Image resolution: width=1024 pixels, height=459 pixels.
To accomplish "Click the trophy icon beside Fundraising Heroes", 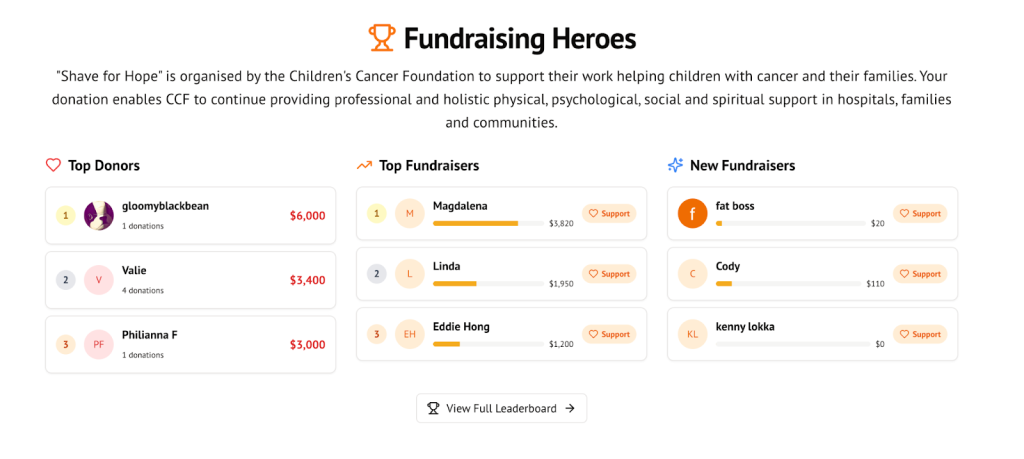I will 381,39.
